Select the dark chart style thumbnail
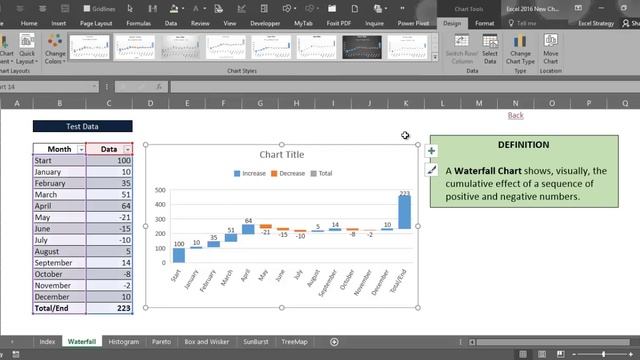Image resolution: width=640 pixels, height=360 pixels. pyautogui.click(x=362, y=47)
